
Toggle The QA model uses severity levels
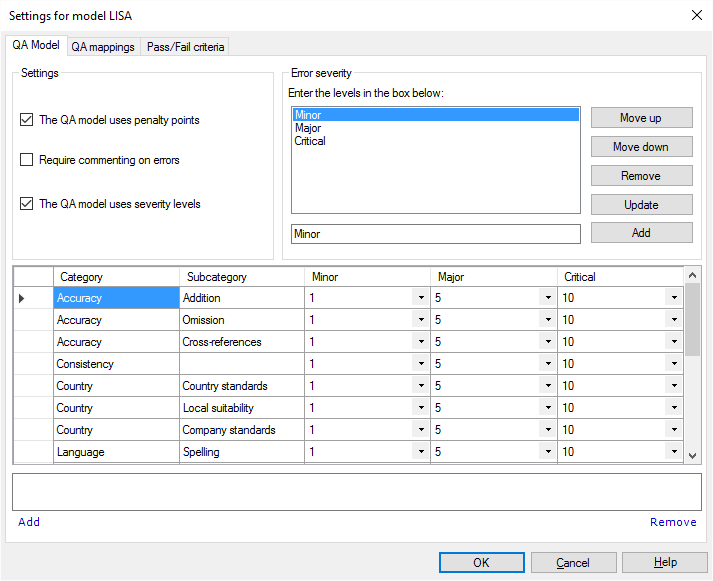(27, 204)
